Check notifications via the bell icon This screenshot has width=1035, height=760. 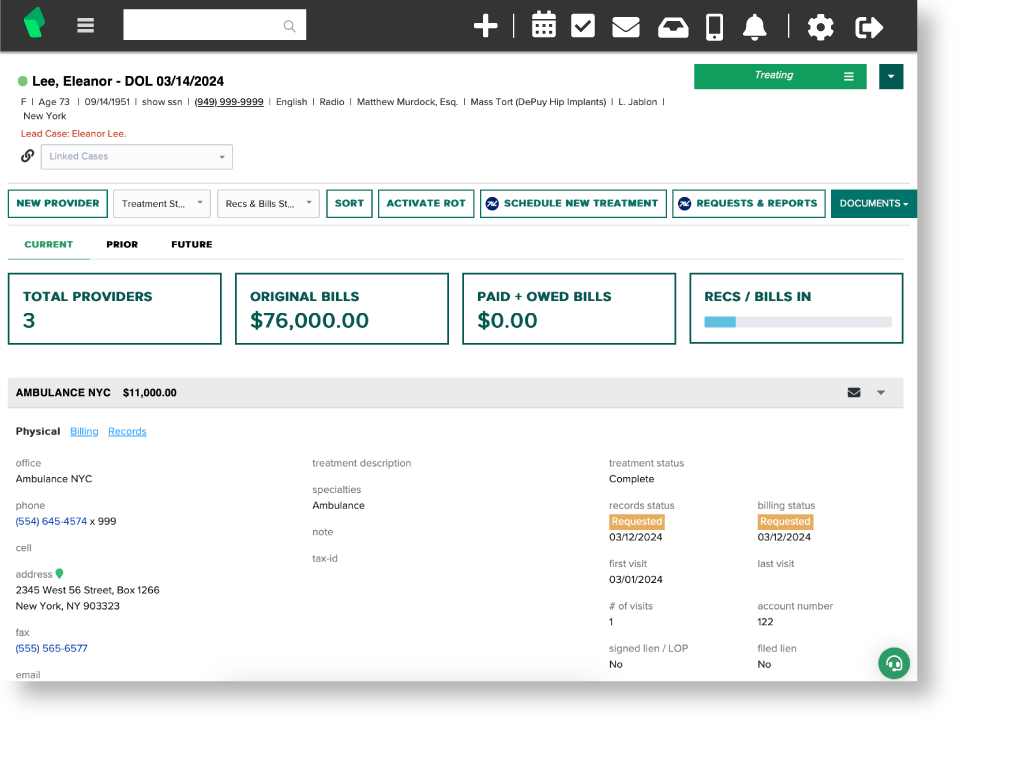coord(755,25)
